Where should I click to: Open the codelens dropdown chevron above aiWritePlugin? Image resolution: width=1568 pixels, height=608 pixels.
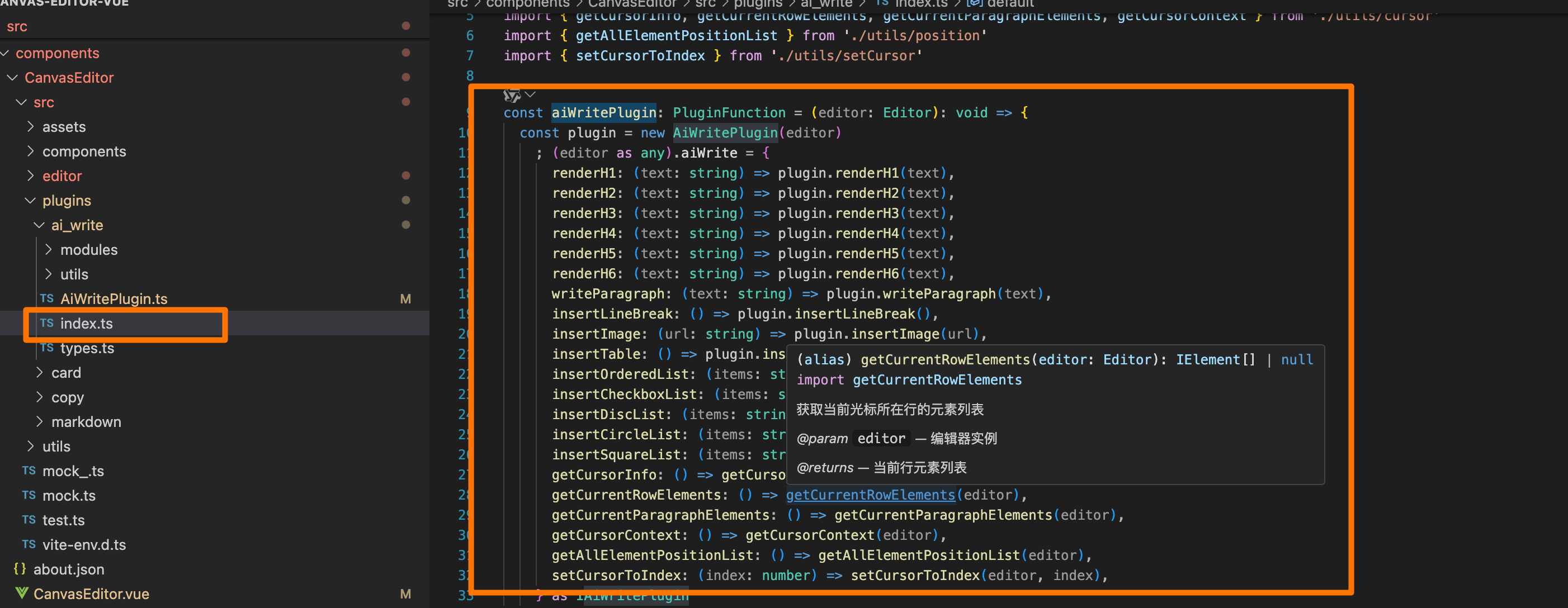coord(530,95)
